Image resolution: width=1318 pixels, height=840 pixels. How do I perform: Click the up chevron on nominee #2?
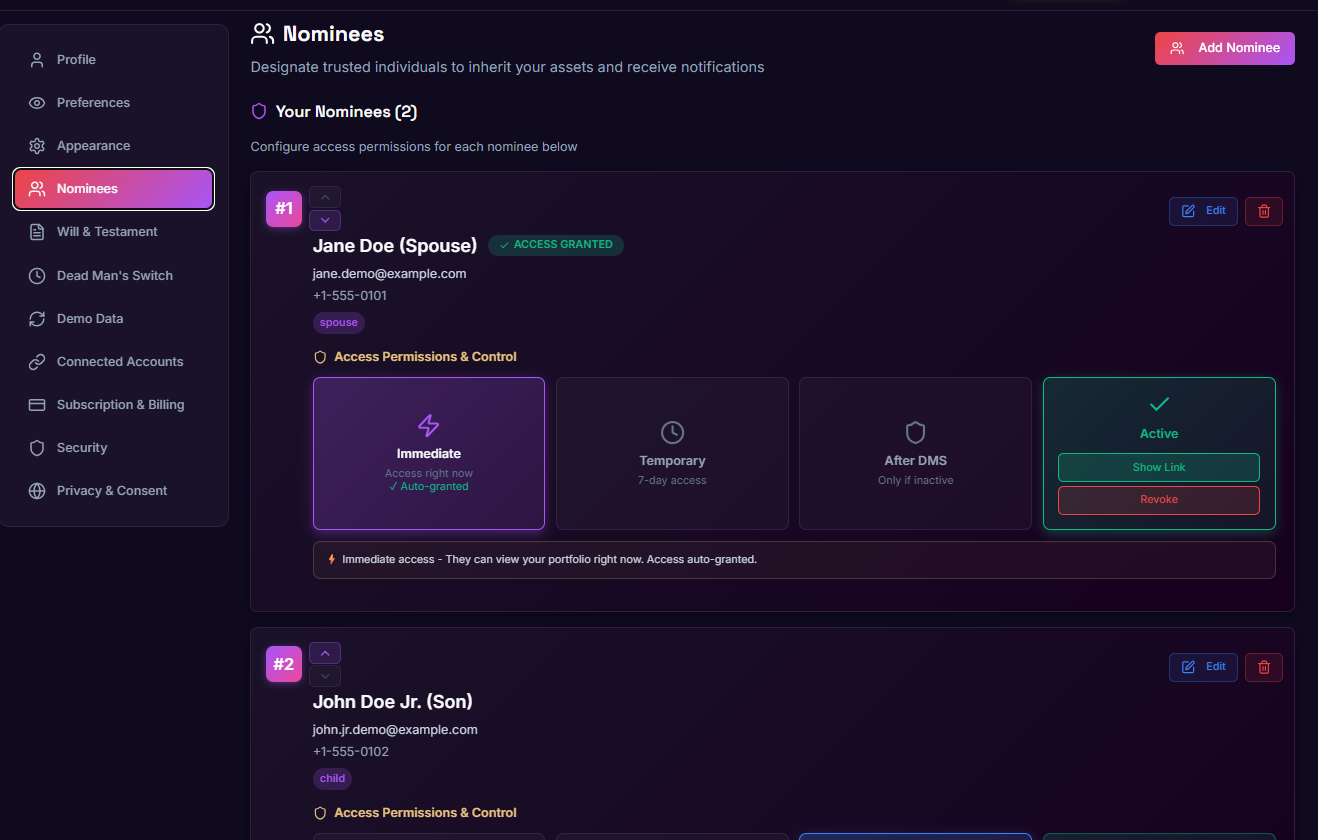point(324,652)
